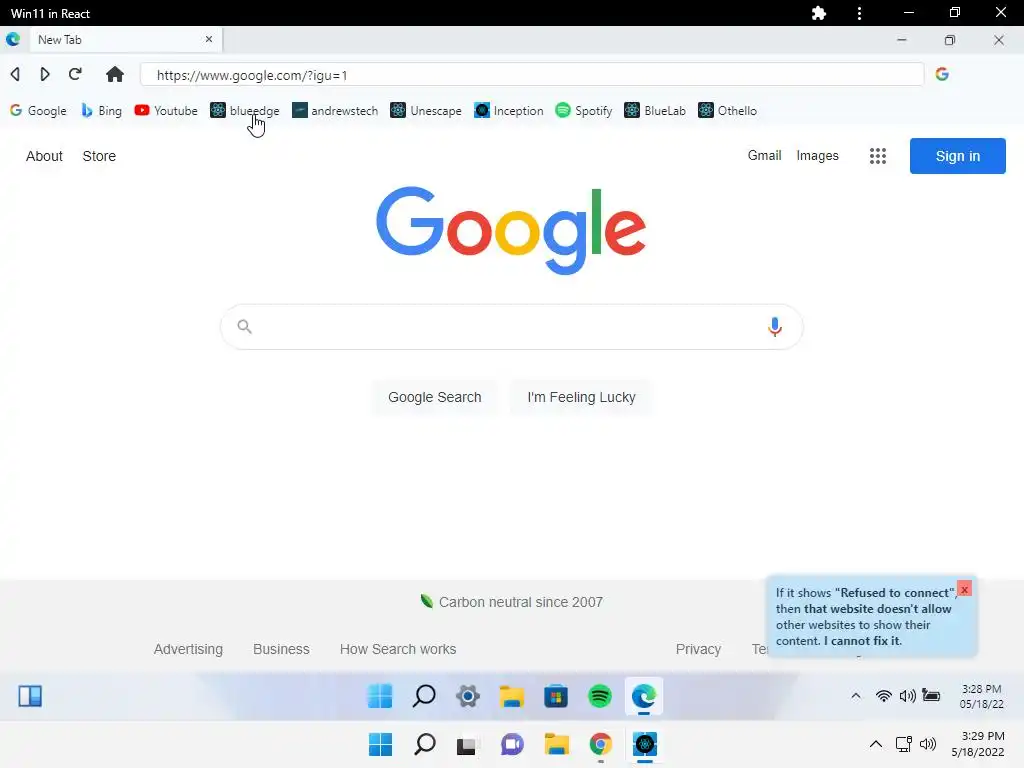1024x768 pixels.
Task: Open the Othello bookmark
Action: 728,110
